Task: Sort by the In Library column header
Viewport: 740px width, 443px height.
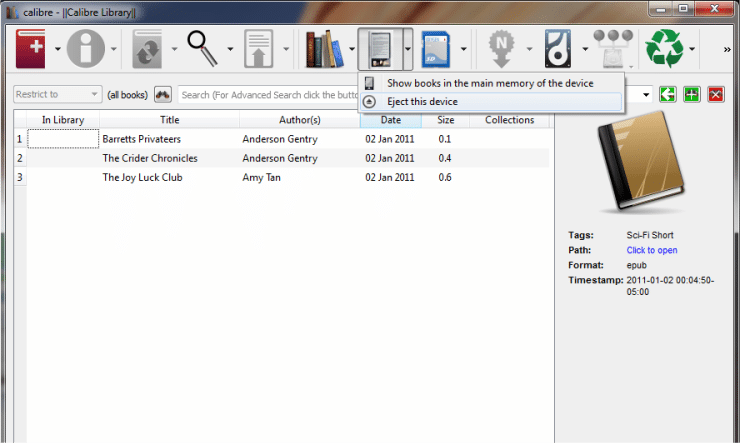Action: [63, 120]
